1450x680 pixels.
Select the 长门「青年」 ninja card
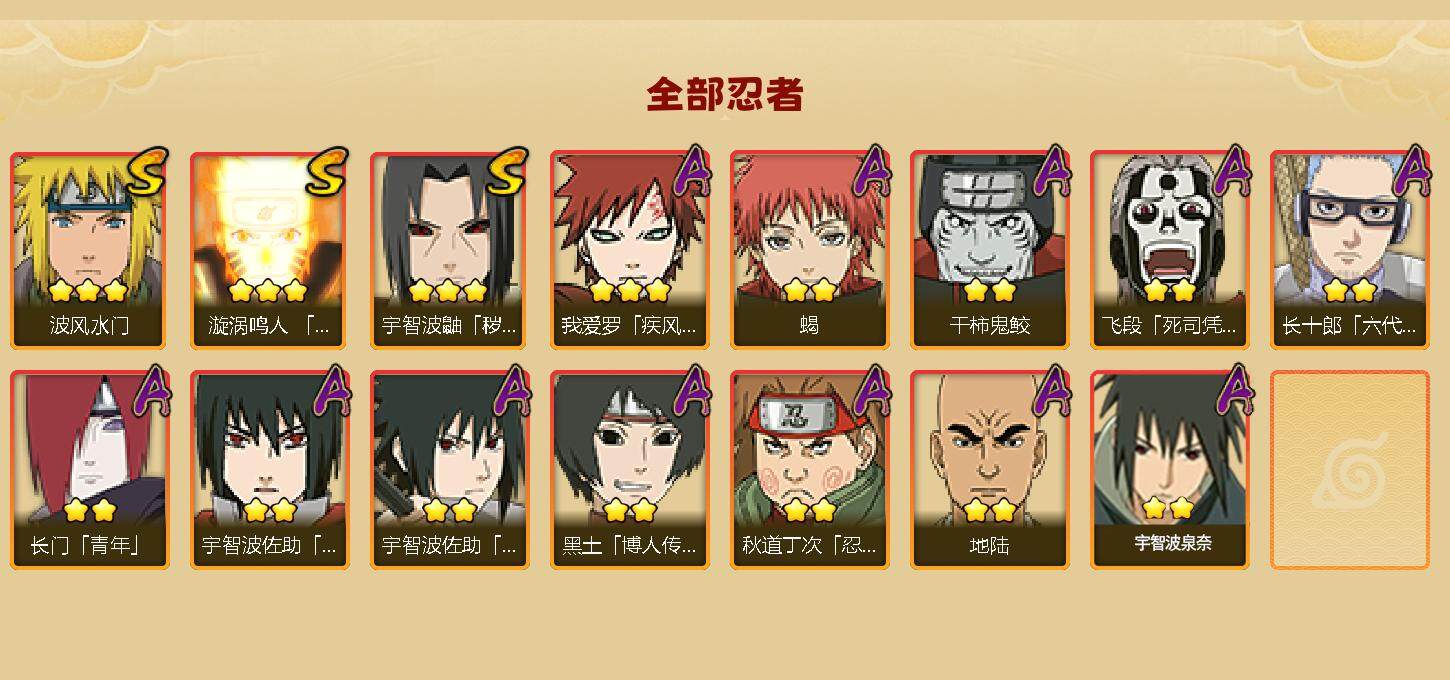[x=90, y=470]
